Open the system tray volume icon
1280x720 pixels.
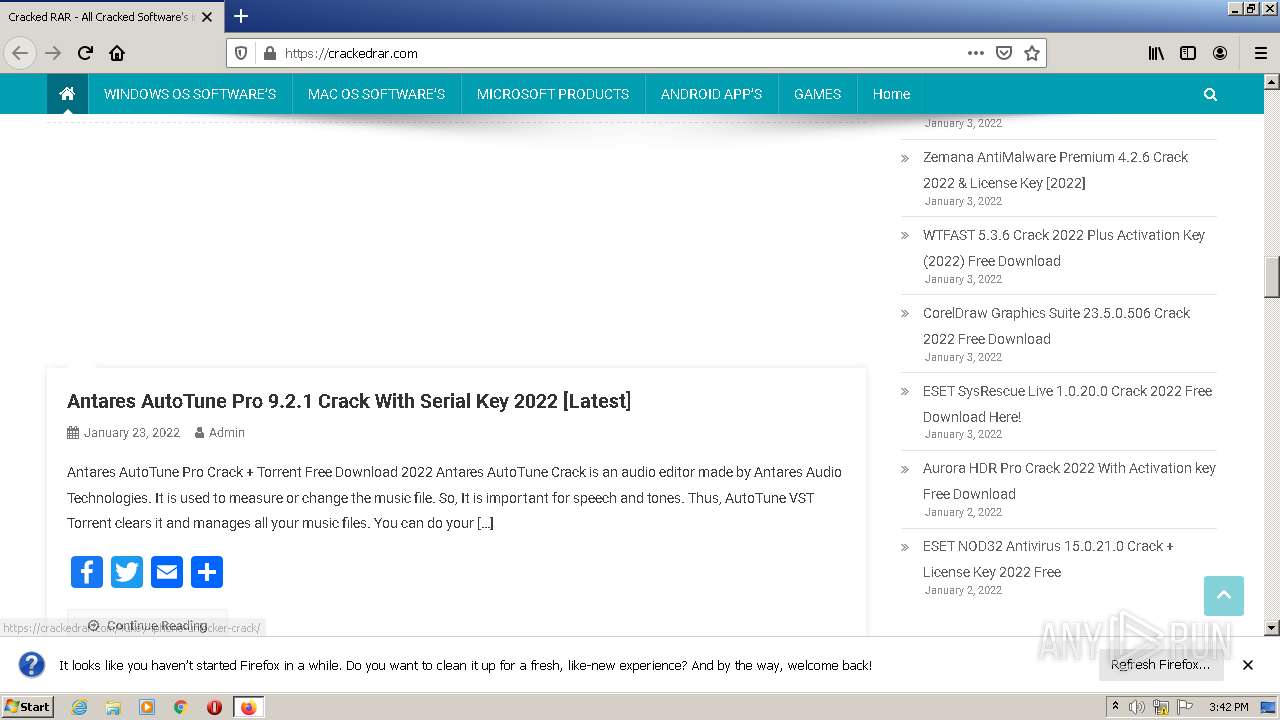tap(1137, 707)
